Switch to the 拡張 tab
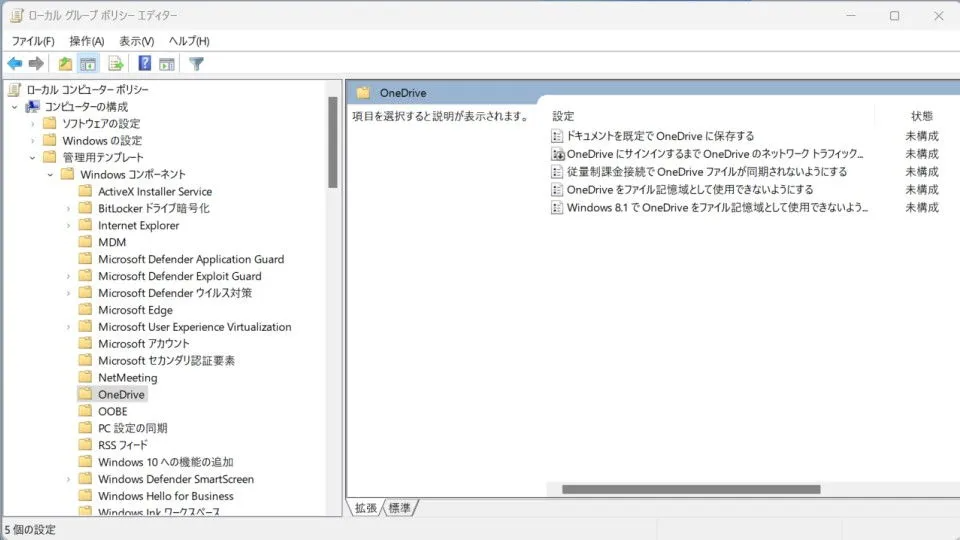 (x=366, y=508)
